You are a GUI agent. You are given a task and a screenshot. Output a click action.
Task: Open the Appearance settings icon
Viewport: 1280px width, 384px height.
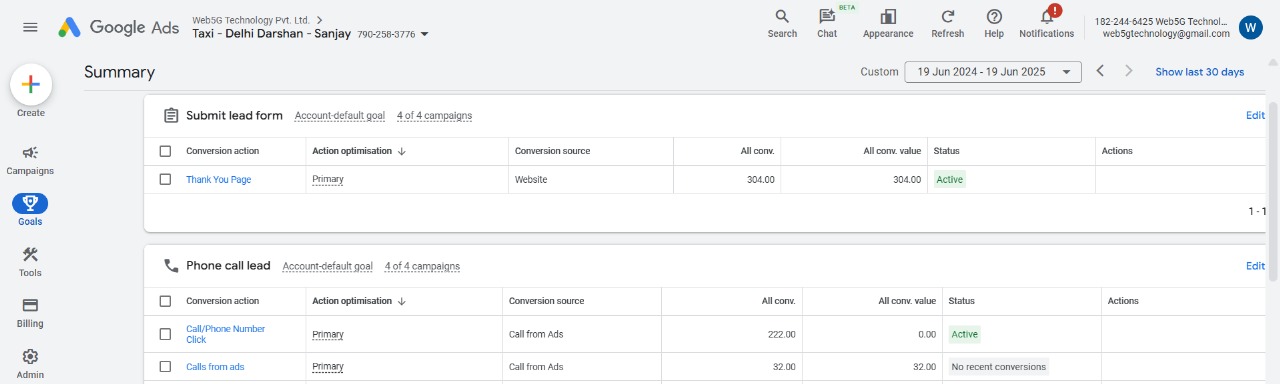(888, 16)
